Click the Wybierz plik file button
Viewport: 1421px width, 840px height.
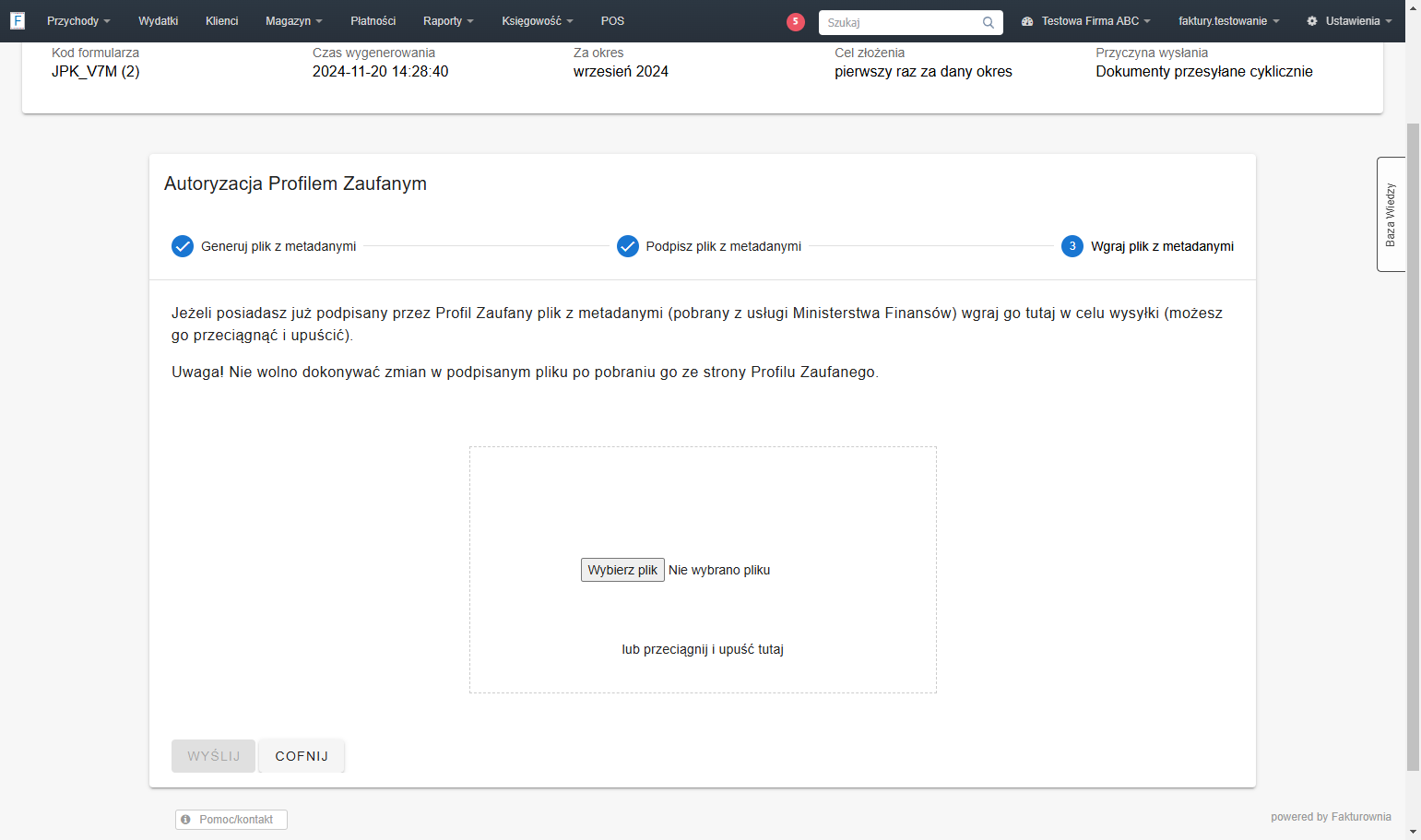(x=622, y=570)
